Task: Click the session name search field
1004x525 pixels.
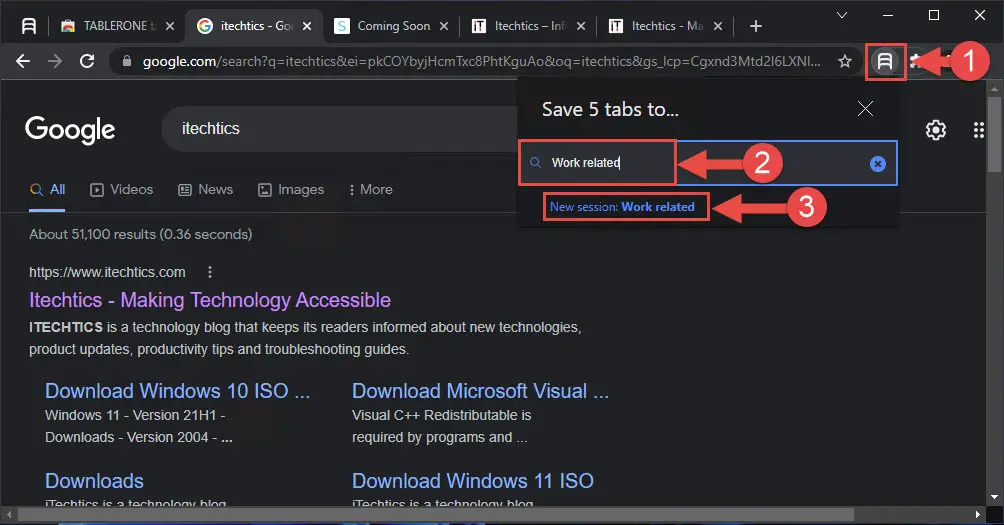Action: [x=708, y=163]
